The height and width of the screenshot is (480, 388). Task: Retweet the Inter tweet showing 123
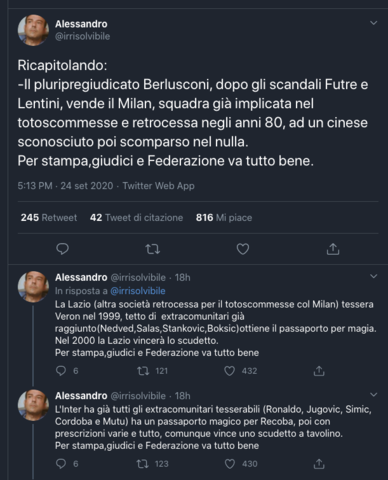click(143, 464)
